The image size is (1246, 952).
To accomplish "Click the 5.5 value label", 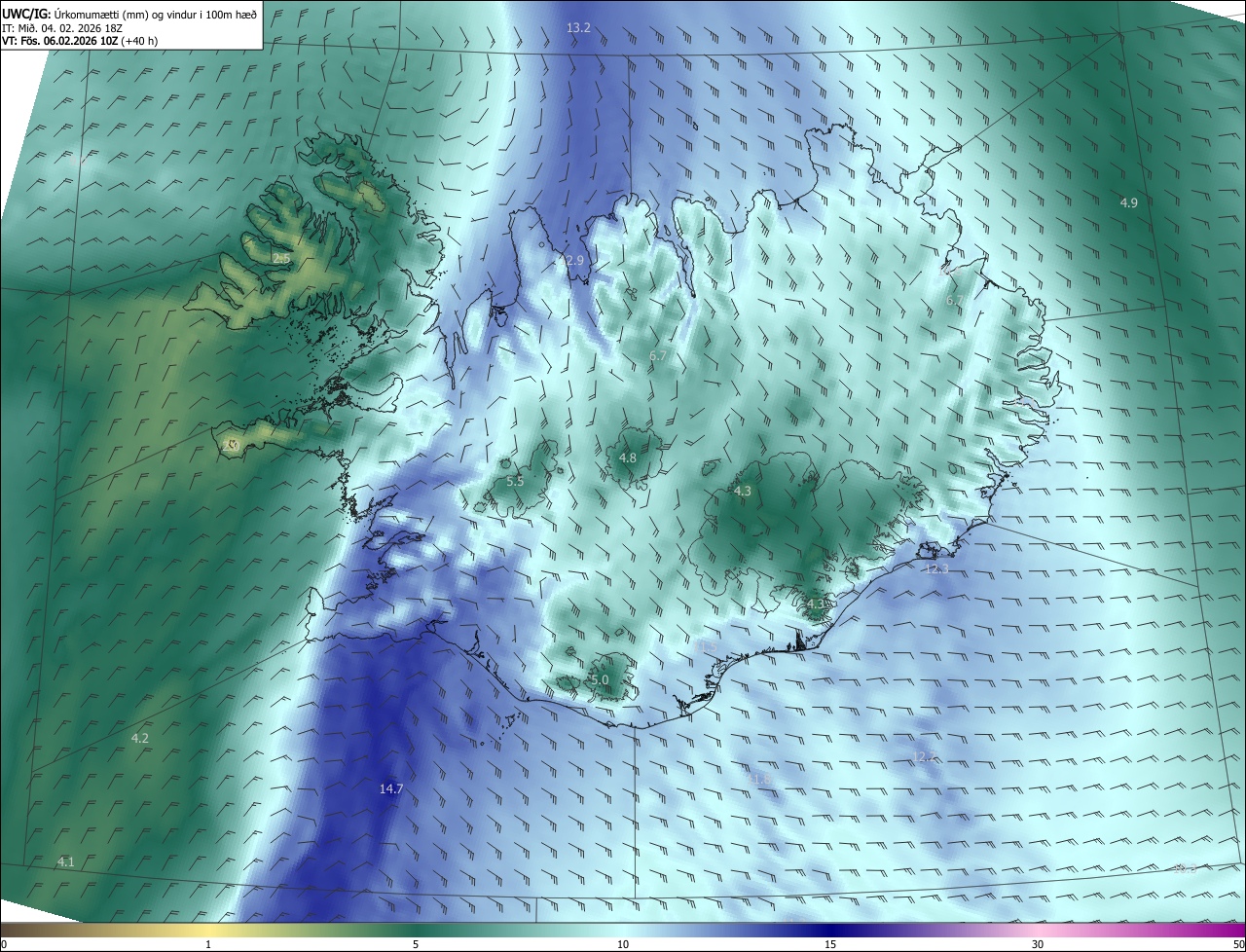I will point(515,482).
